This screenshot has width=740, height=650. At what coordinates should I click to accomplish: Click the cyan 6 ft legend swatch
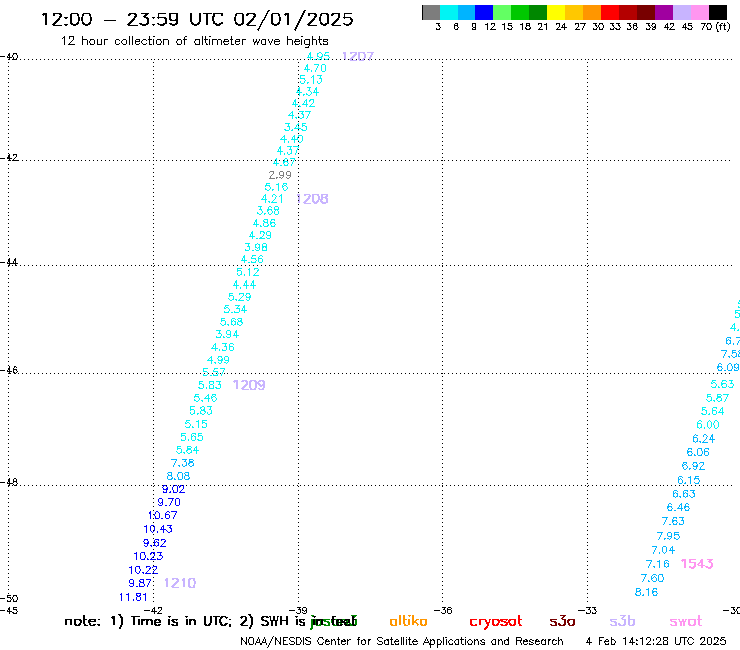point(449,12)
